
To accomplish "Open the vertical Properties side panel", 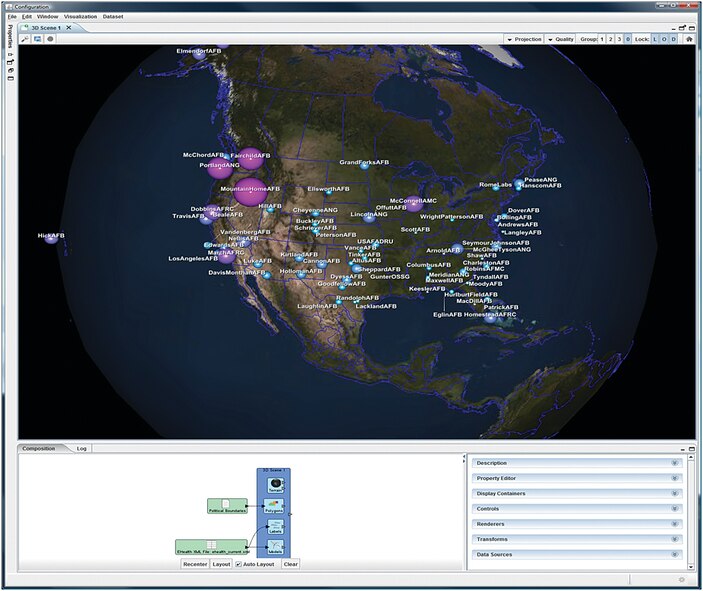I will tap(10, 37).
